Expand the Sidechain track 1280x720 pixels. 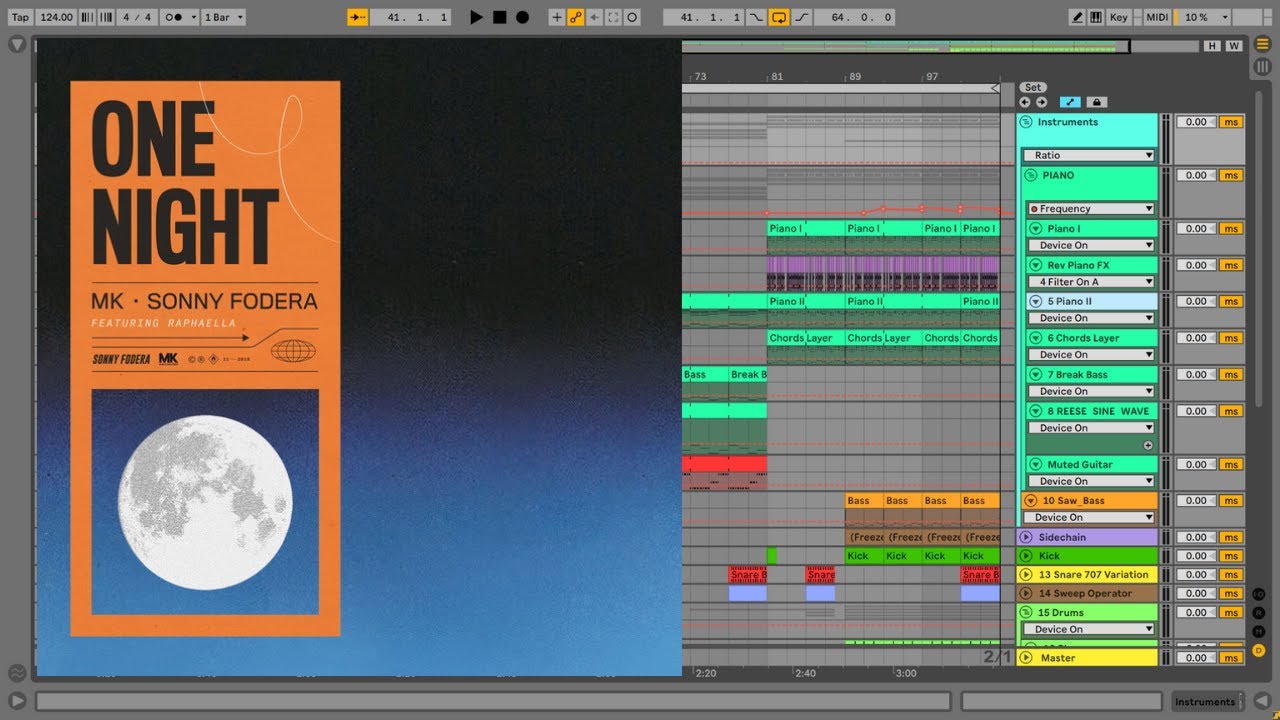[x=1026, y=537]
